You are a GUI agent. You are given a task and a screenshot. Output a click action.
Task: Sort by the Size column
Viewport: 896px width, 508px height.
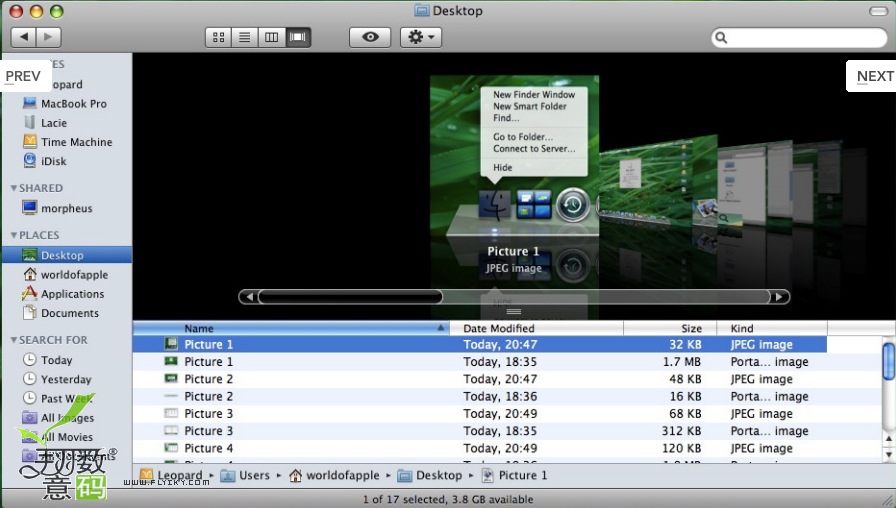pyautogui.click(x=669, y=328)
